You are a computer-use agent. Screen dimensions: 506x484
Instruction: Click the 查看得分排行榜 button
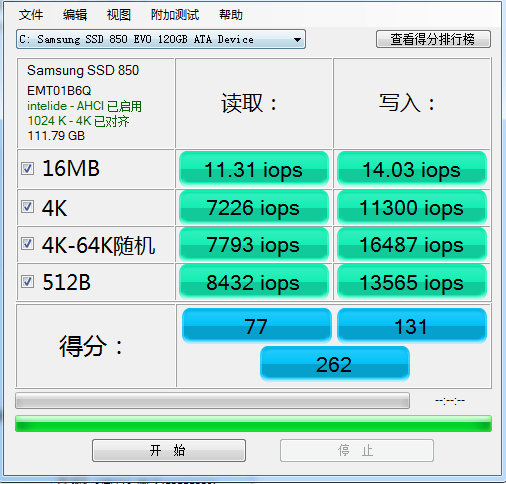click(433, 39)
